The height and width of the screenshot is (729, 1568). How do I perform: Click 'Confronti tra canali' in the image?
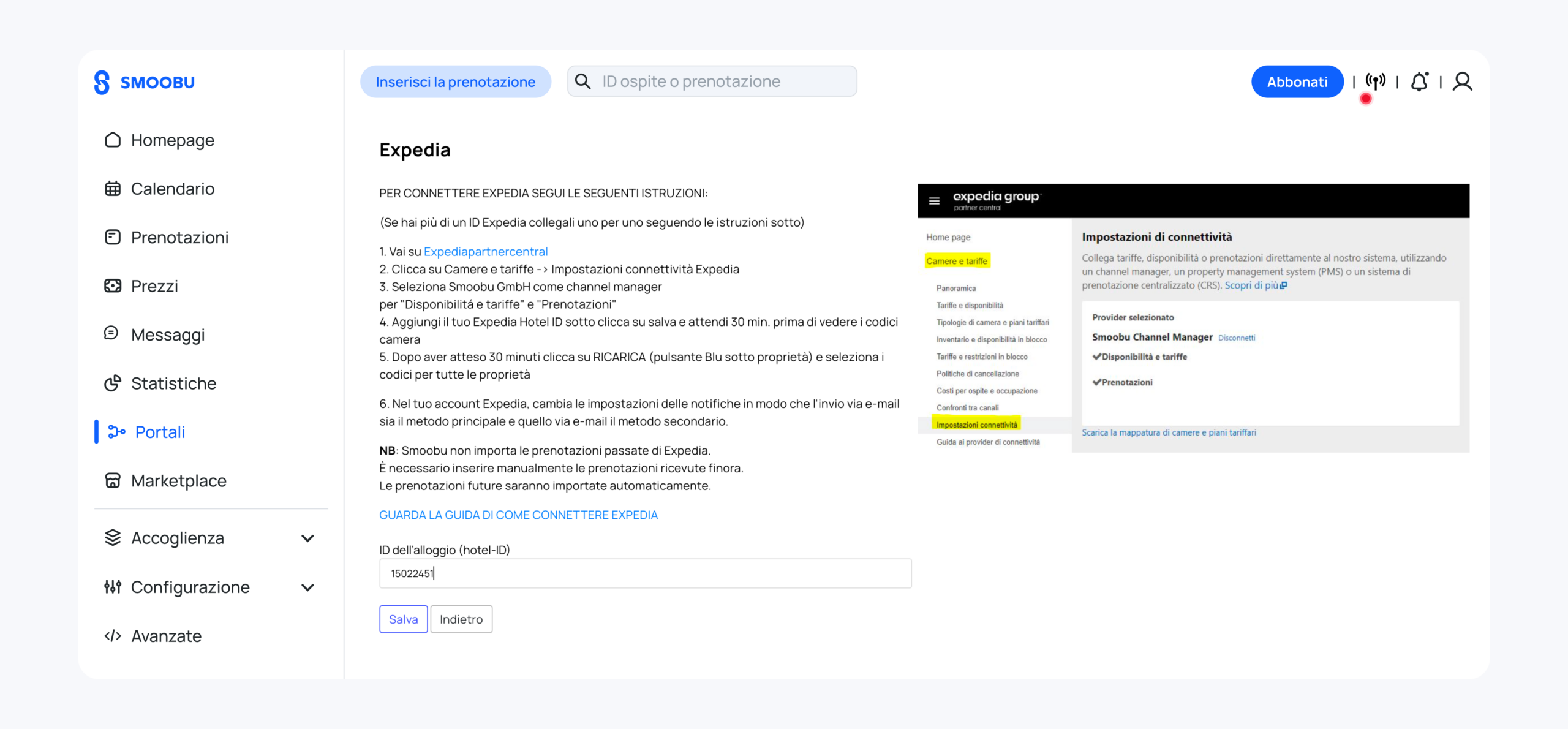click(x=967, y=408)
